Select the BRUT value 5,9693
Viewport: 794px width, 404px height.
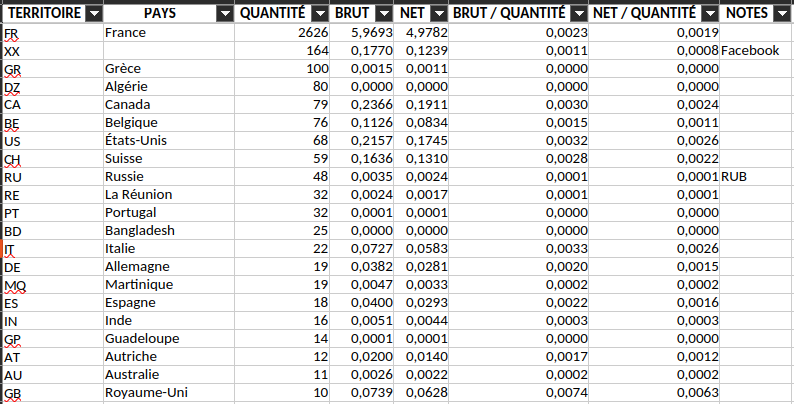click(362, 33)
